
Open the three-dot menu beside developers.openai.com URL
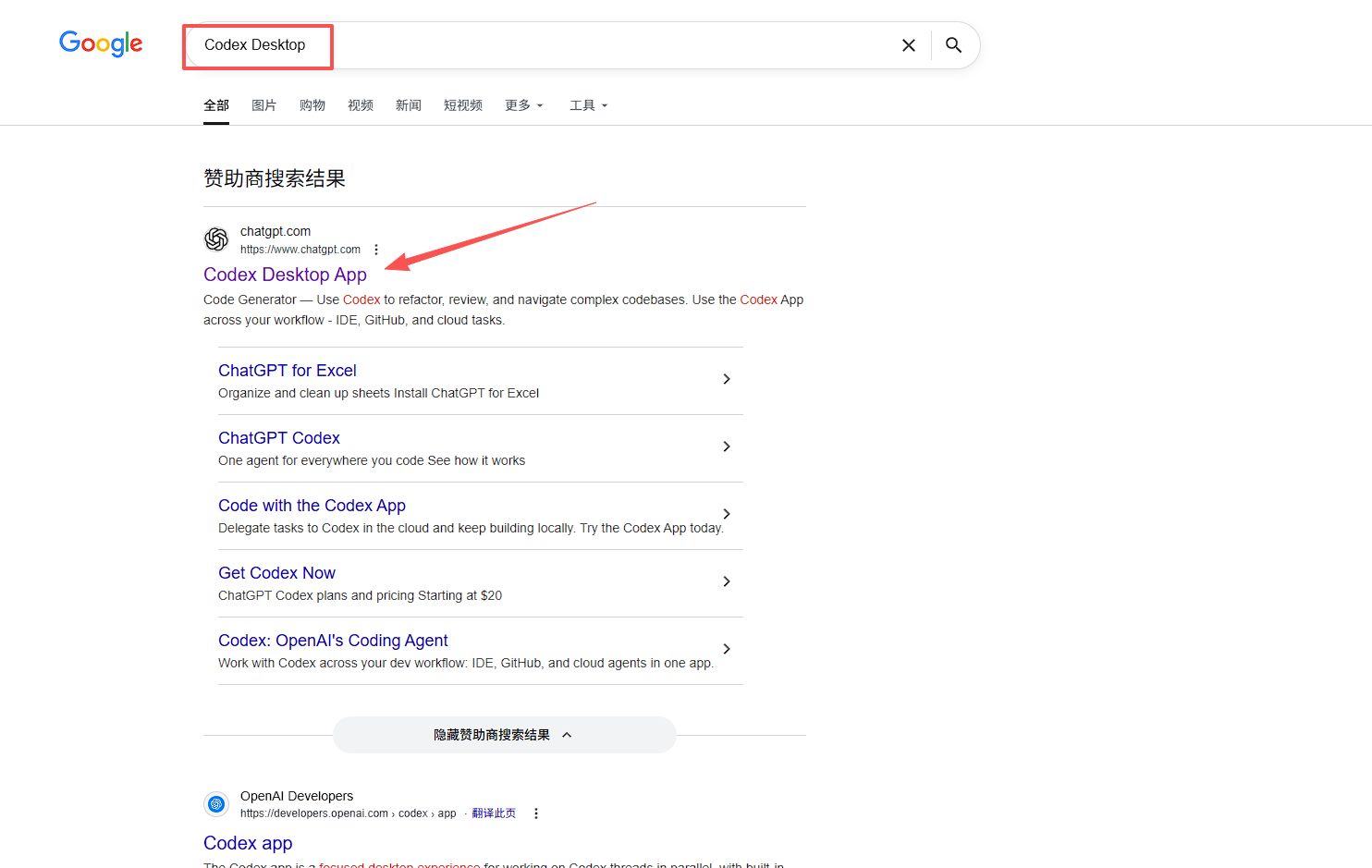[x=536, y=813]
